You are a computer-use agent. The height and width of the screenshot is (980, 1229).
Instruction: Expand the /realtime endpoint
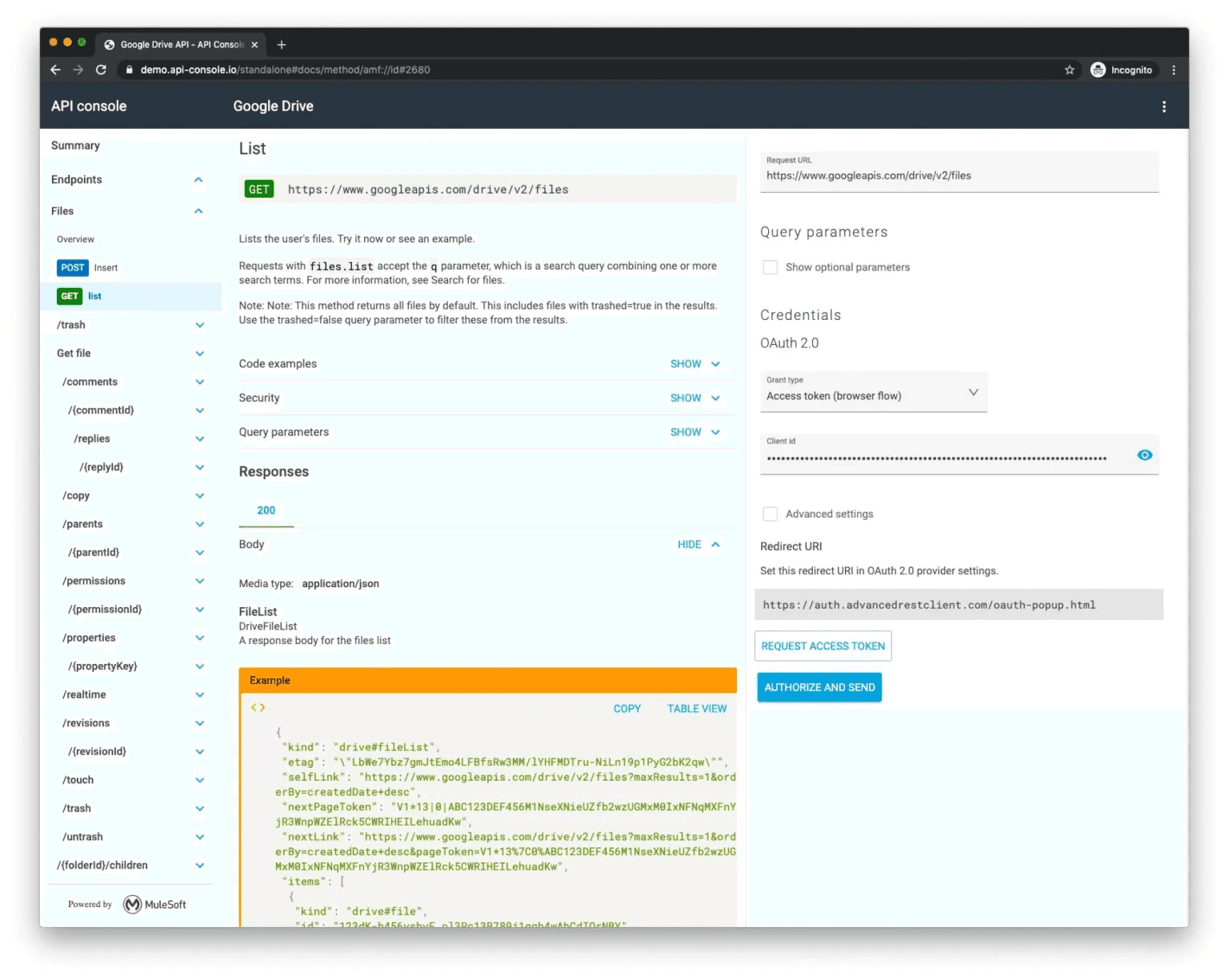click(x=199, y=694)
